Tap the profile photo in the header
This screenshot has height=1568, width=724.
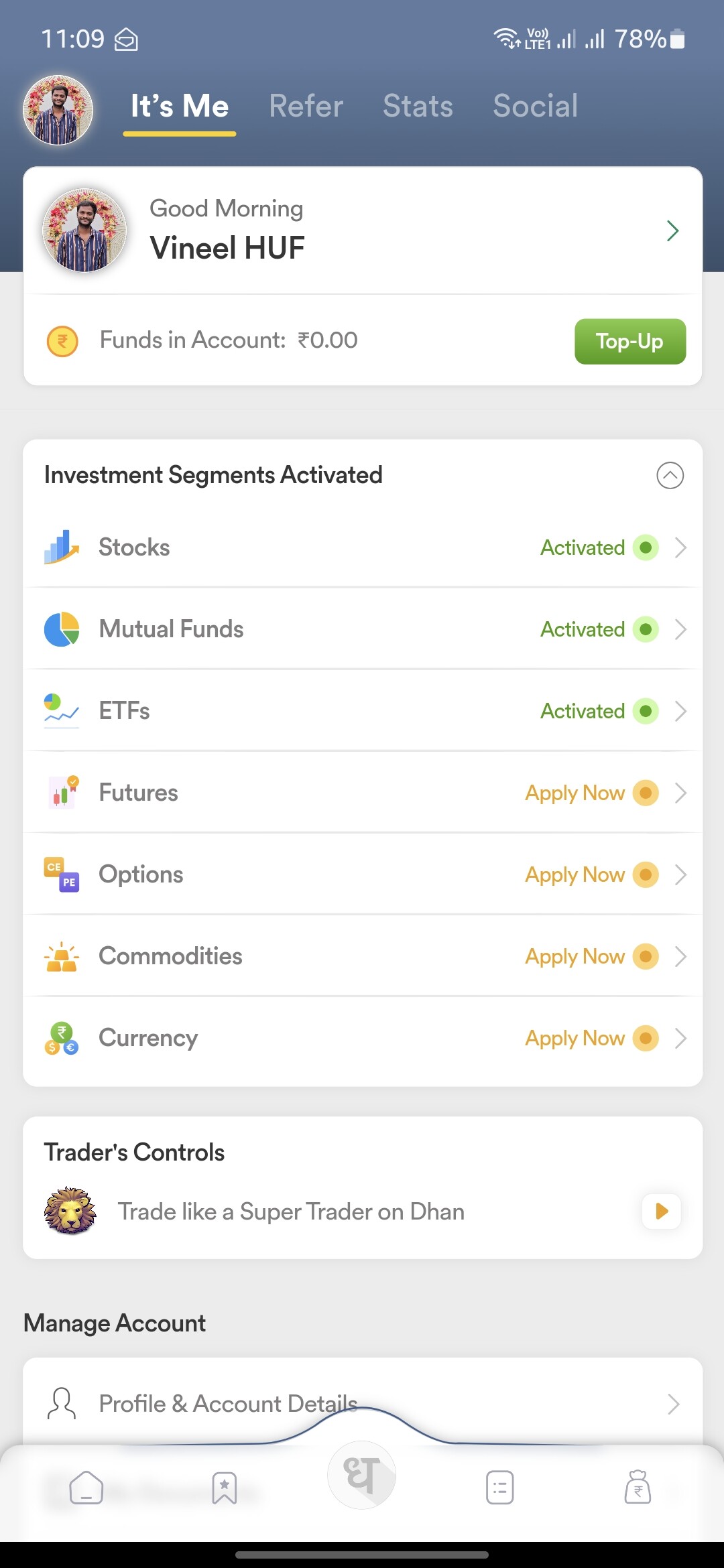58,110
